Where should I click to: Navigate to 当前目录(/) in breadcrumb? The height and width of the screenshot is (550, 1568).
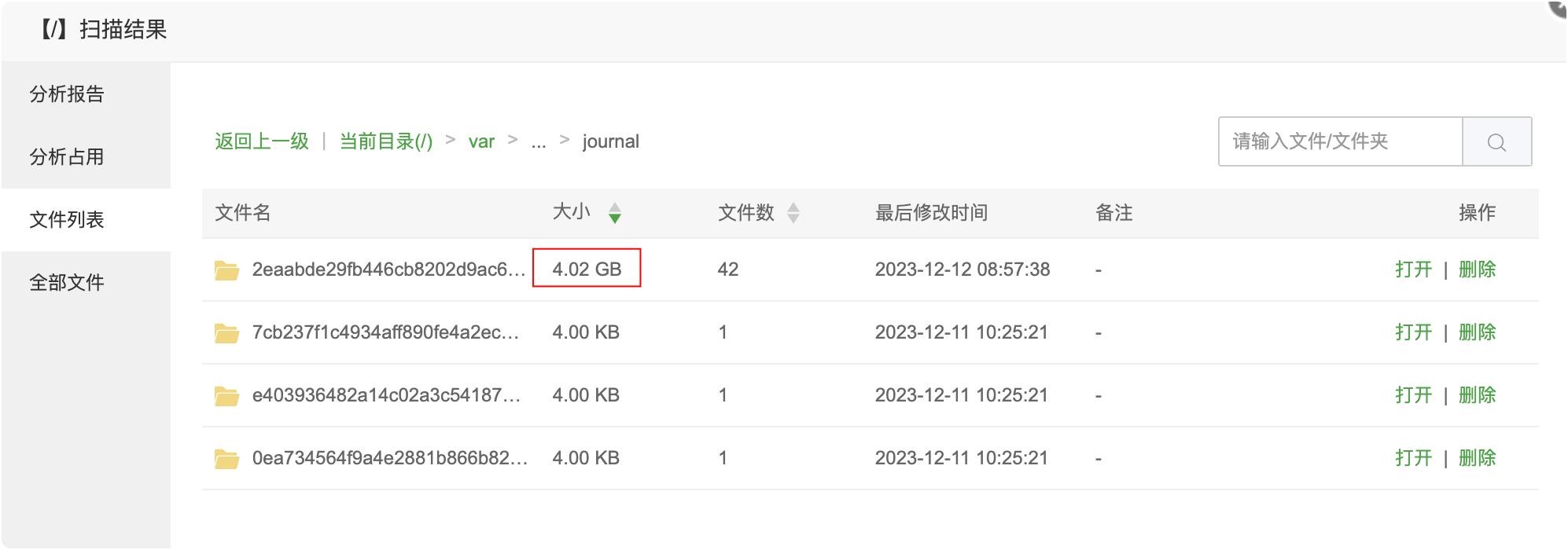click(386, 141)
